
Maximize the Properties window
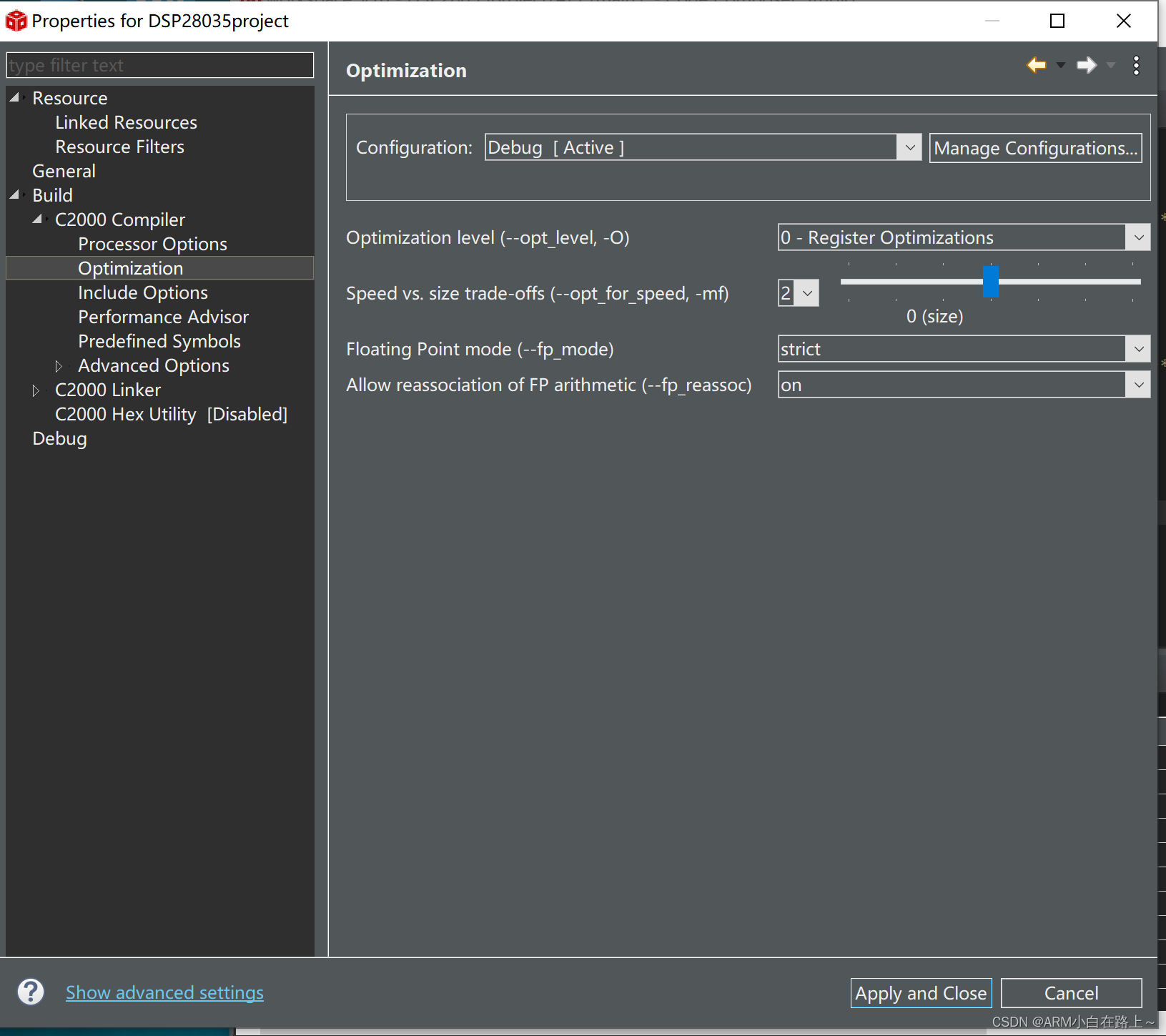pyautogui.click(x=1057, y=21)
